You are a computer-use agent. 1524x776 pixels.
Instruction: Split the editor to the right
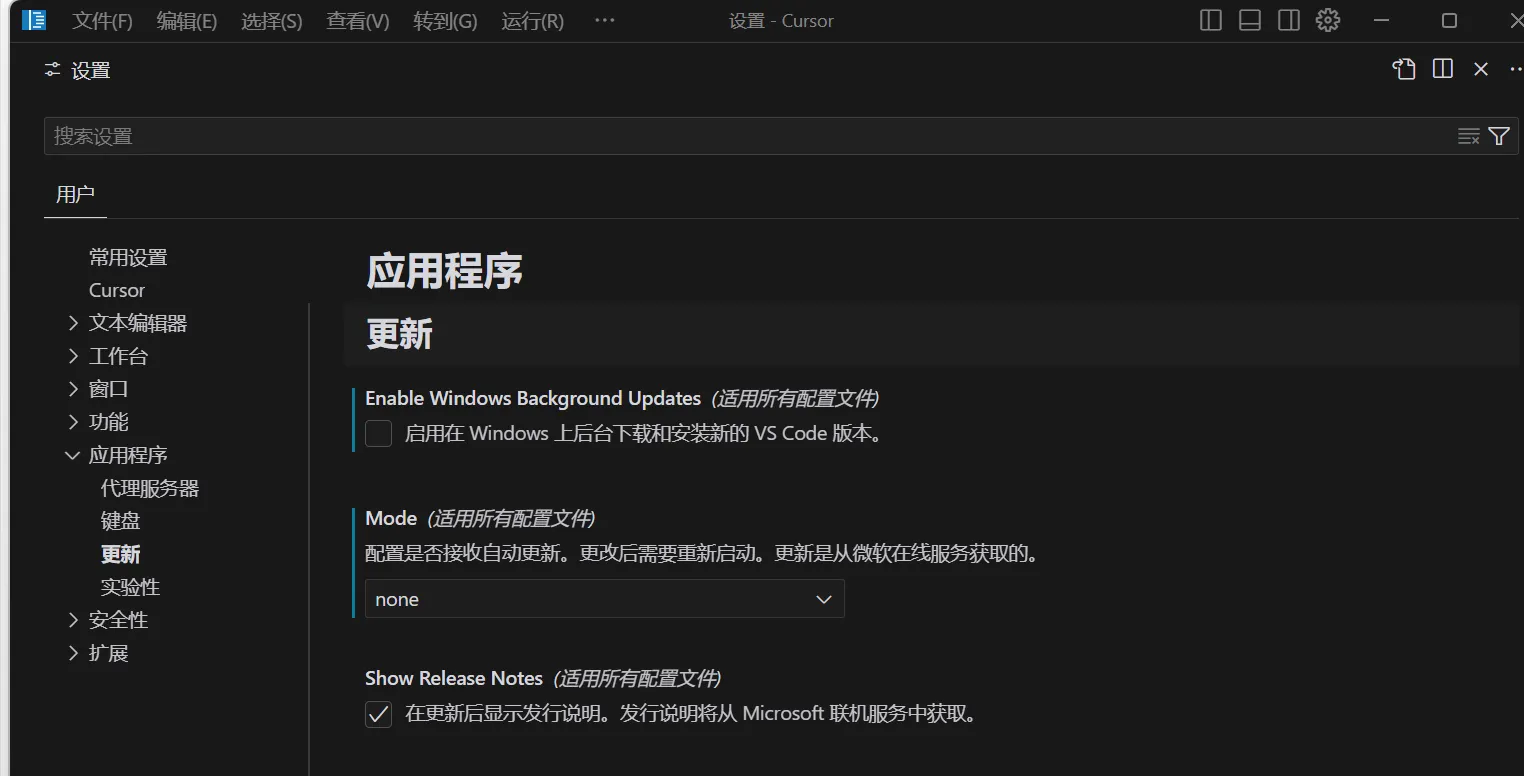[1443, 69]
